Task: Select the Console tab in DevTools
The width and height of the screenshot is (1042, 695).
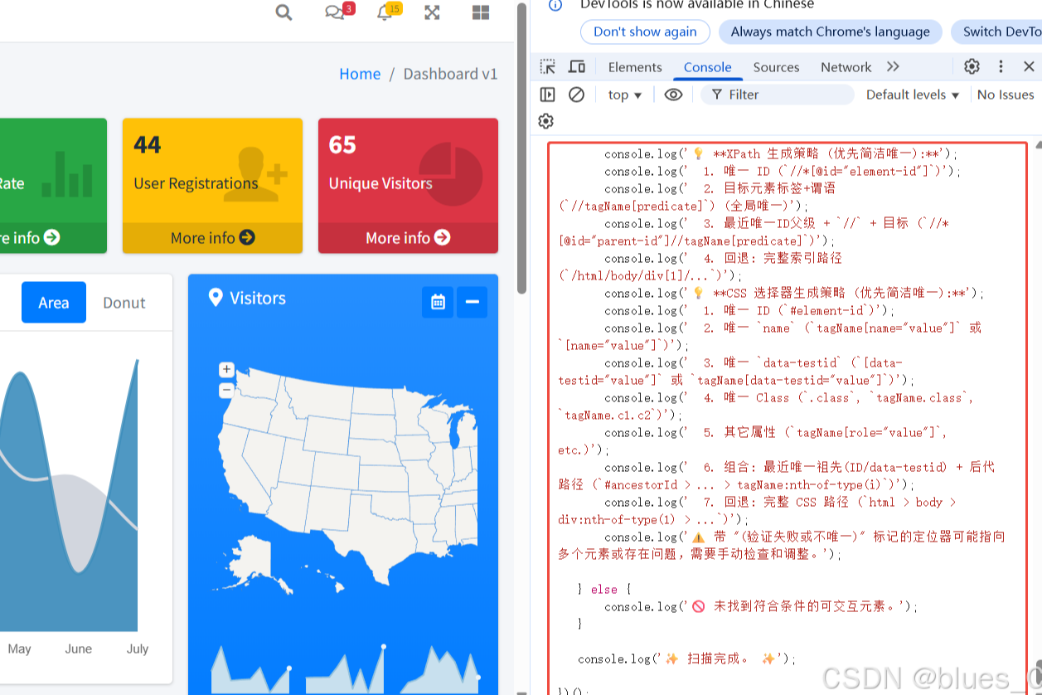Action: click(707, 67)
